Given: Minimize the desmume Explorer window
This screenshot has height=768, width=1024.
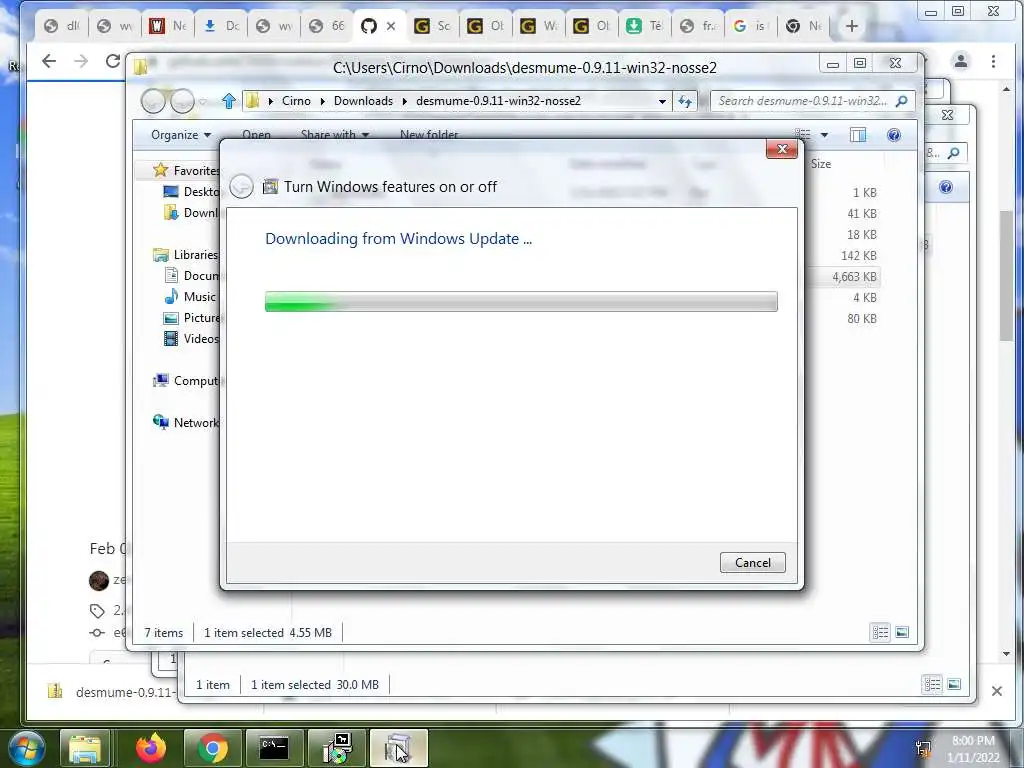Looking at the screenshot, I should pos(833,64).
